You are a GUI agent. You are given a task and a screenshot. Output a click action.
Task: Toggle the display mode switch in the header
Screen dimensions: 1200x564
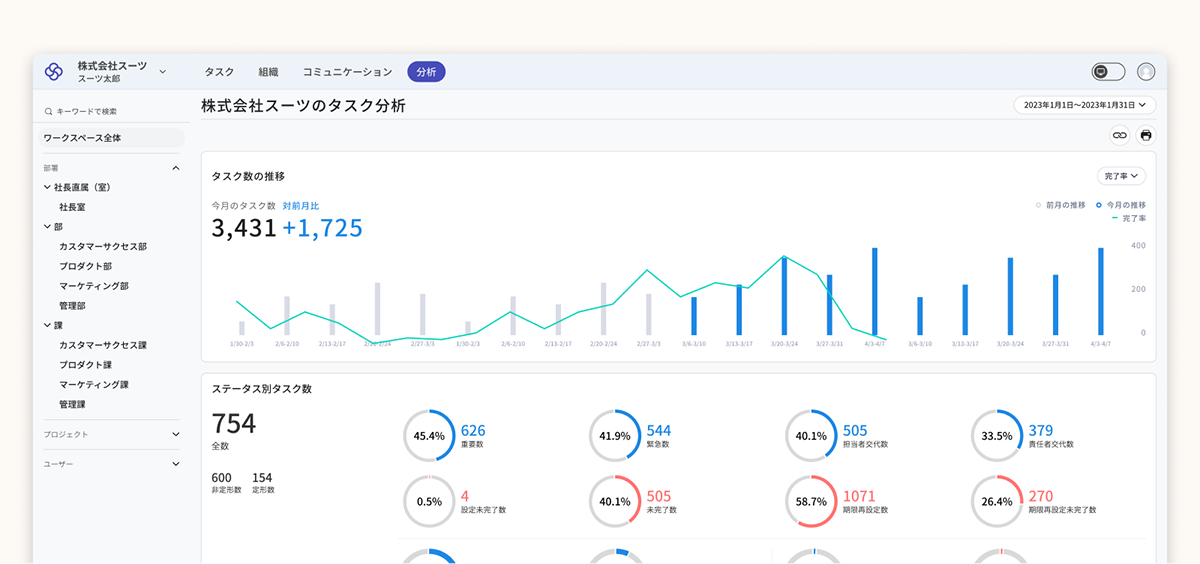(1108, 72)
